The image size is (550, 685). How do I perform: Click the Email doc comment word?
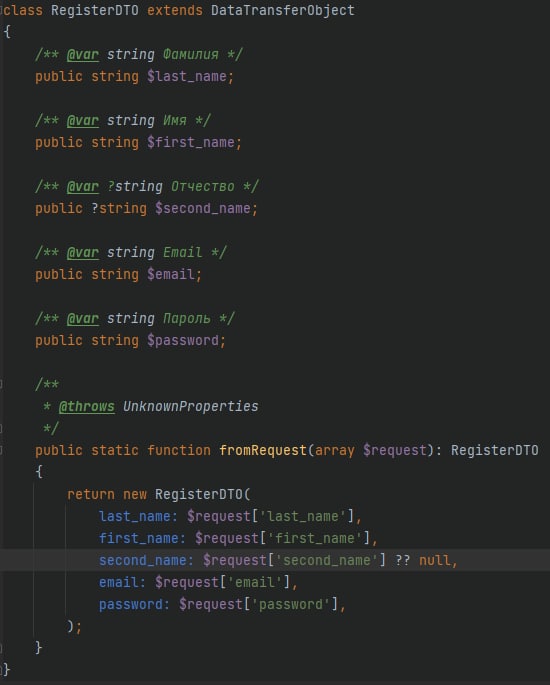(x=183, y=253)
